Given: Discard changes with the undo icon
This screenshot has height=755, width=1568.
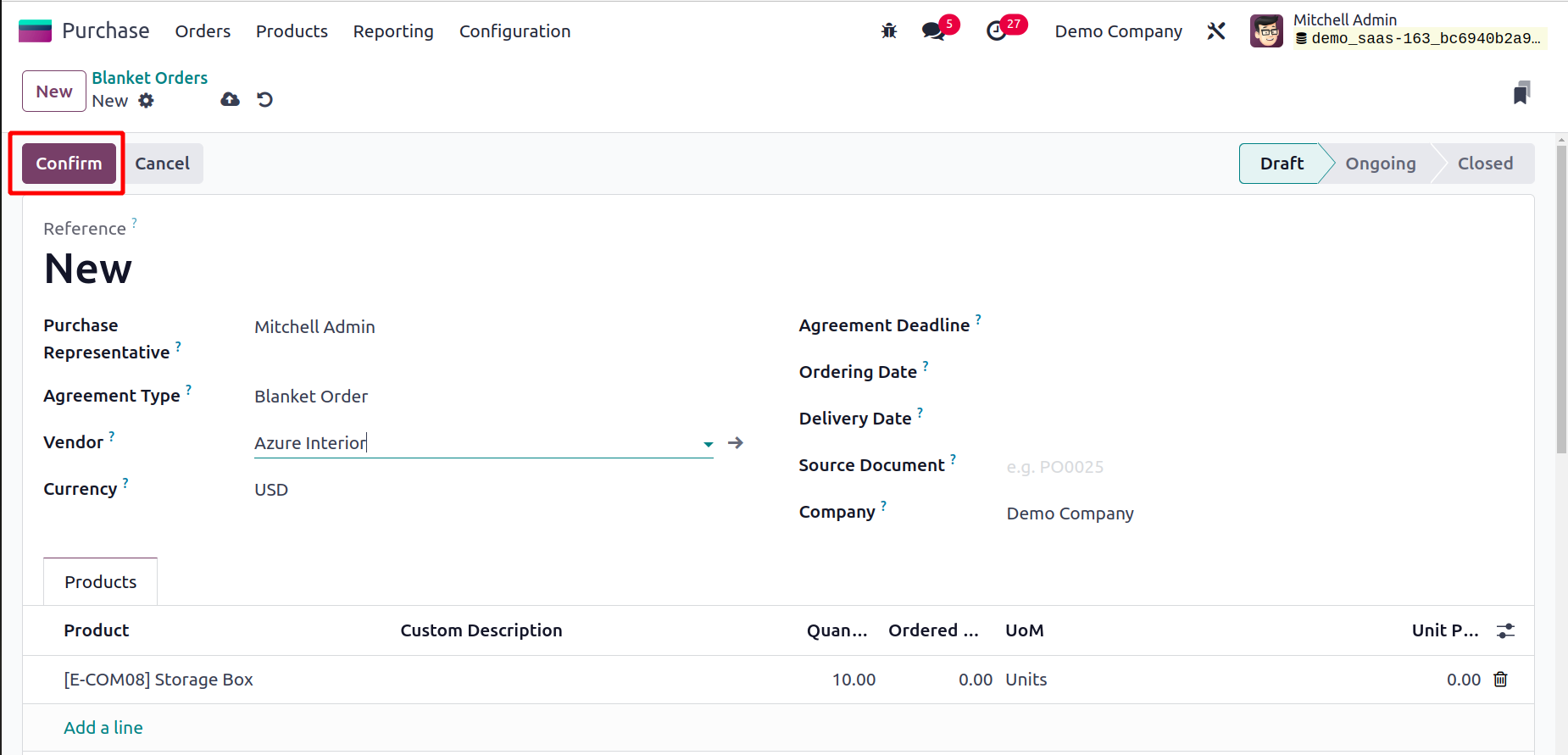Looking at the screenshot, I should pos(265,100).
